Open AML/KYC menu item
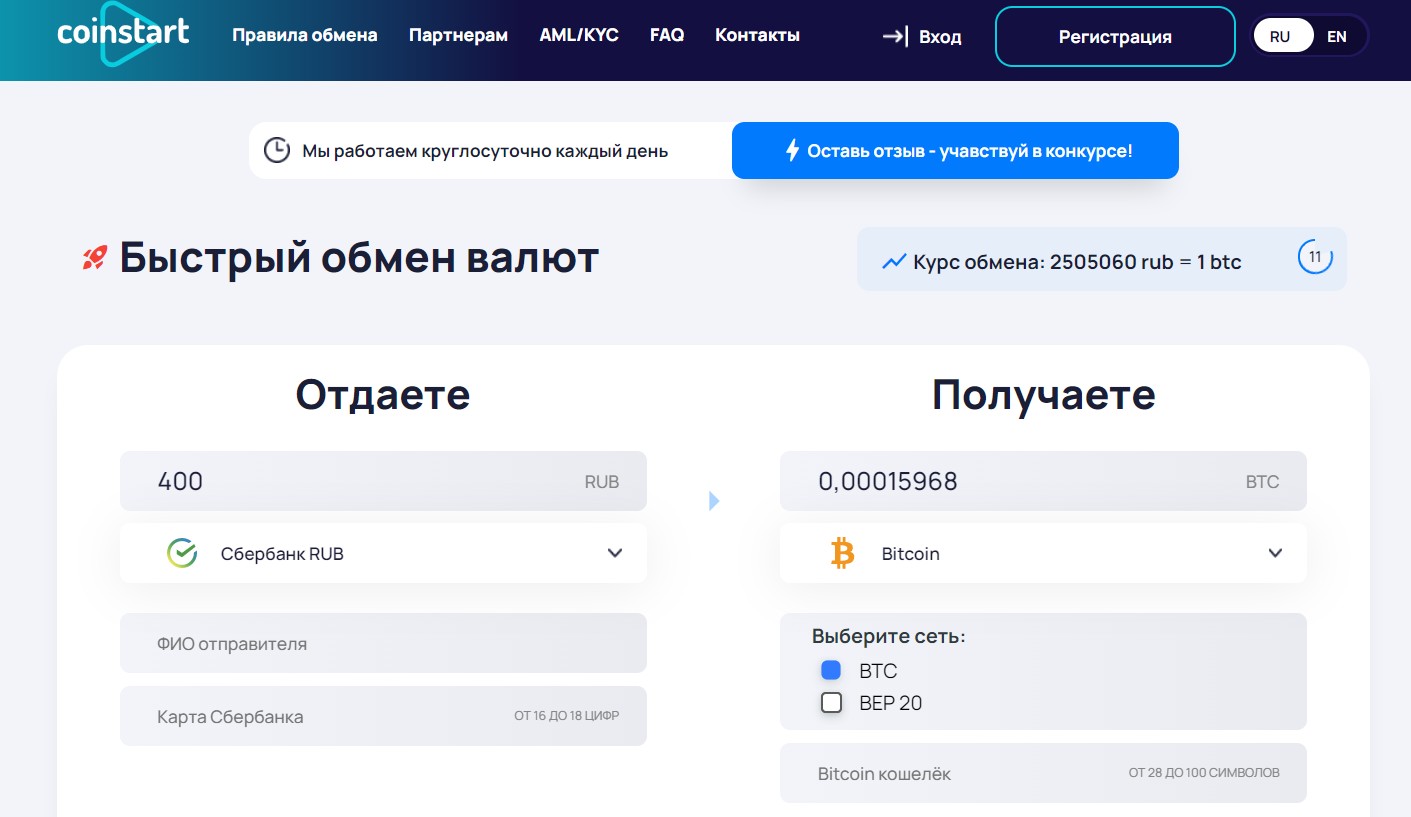1411x817 pixels. coord(579,35)
